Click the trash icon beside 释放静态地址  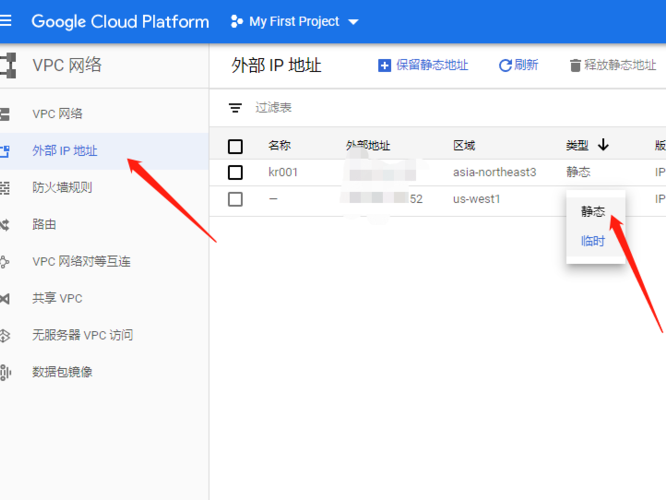pos(575,65)
